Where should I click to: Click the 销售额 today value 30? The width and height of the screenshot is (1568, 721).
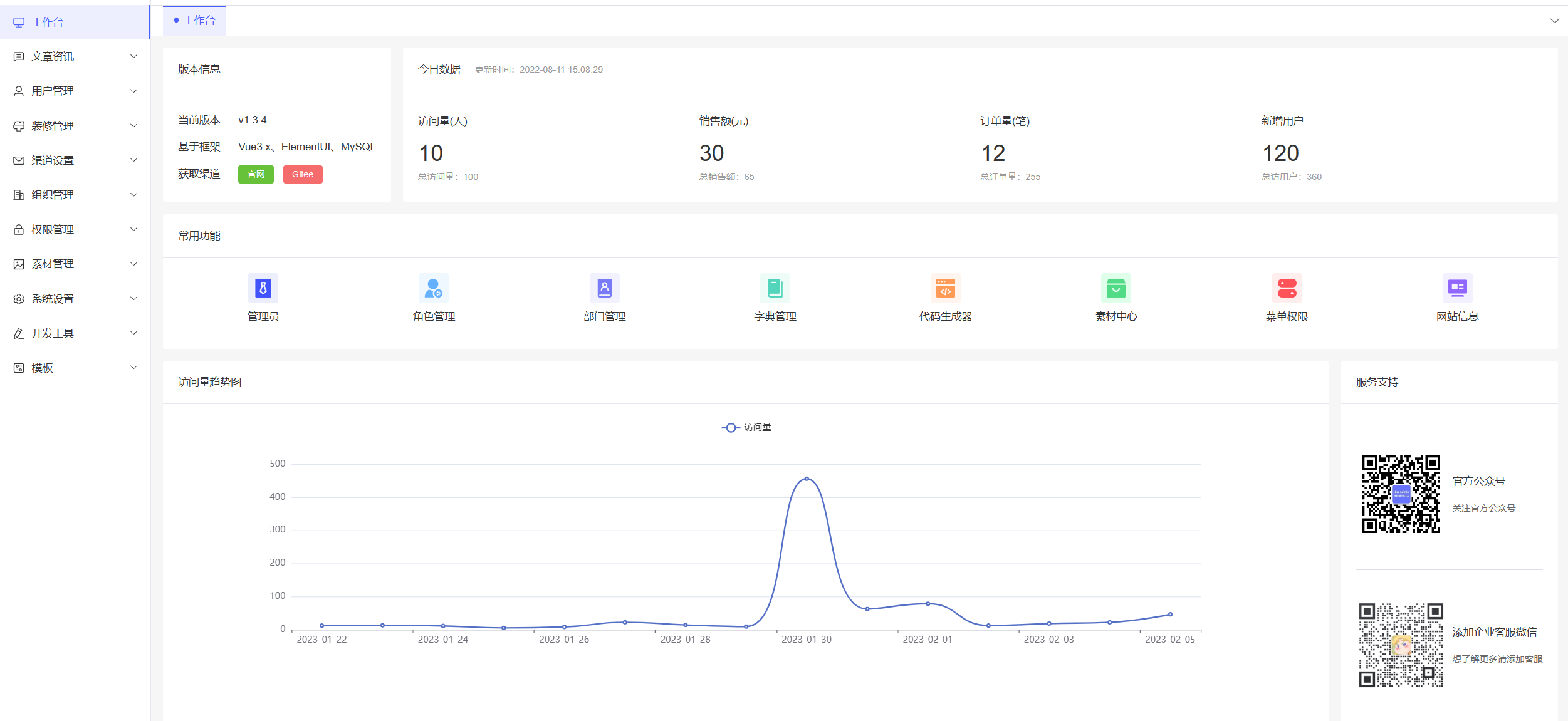point(712,153)
